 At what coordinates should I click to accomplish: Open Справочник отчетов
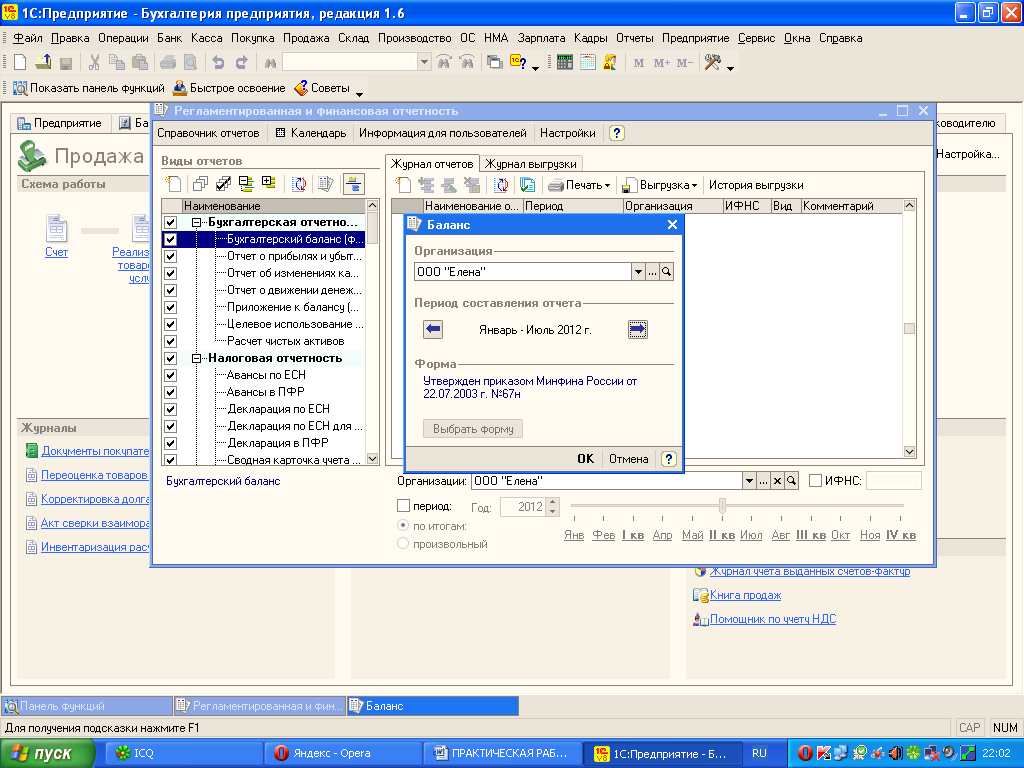208,133
